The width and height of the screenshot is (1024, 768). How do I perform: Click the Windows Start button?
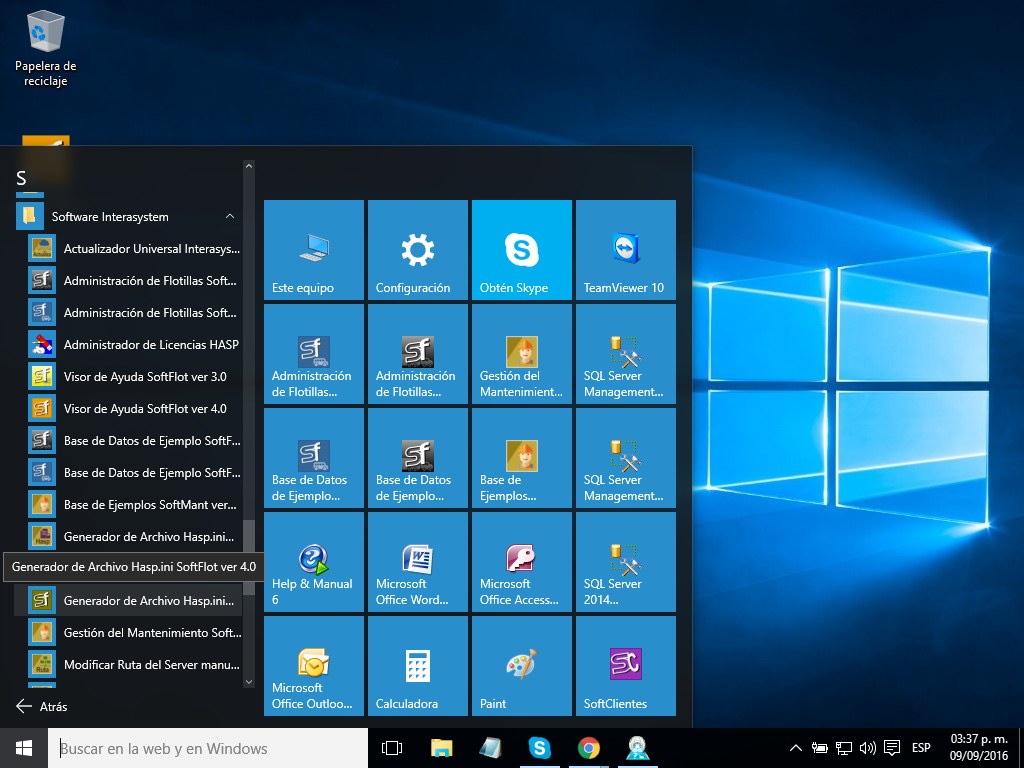(x=24, y=748)
